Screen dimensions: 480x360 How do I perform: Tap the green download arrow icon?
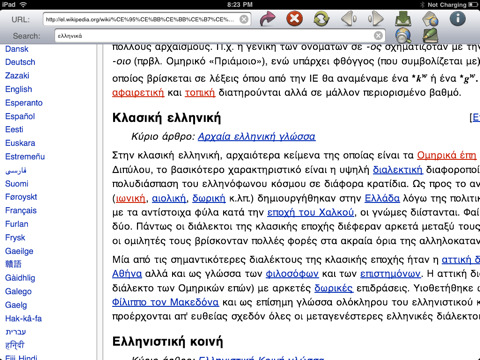pyautogui.click(x=403, y=19)
